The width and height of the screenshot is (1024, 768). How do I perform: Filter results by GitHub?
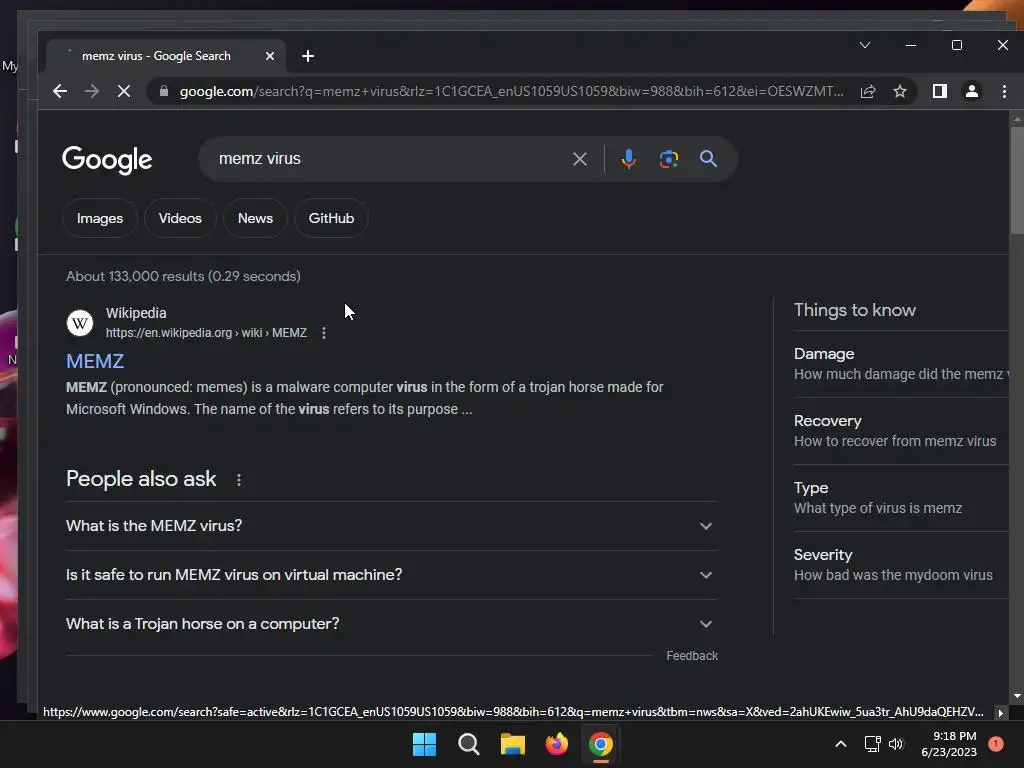click(331, 218)
